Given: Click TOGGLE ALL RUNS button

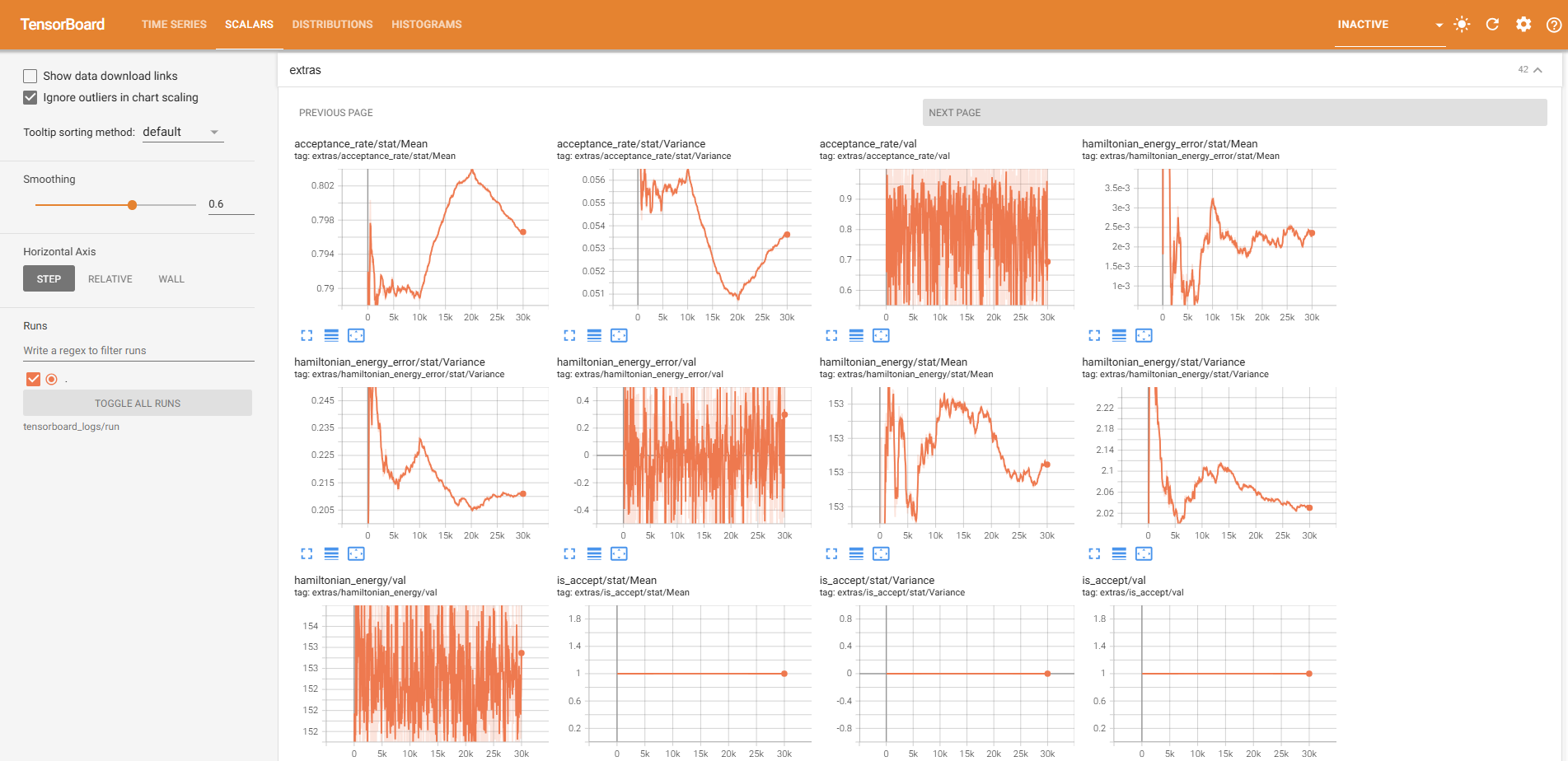Looking at the screenshot, I should click(x=138, y=404).
